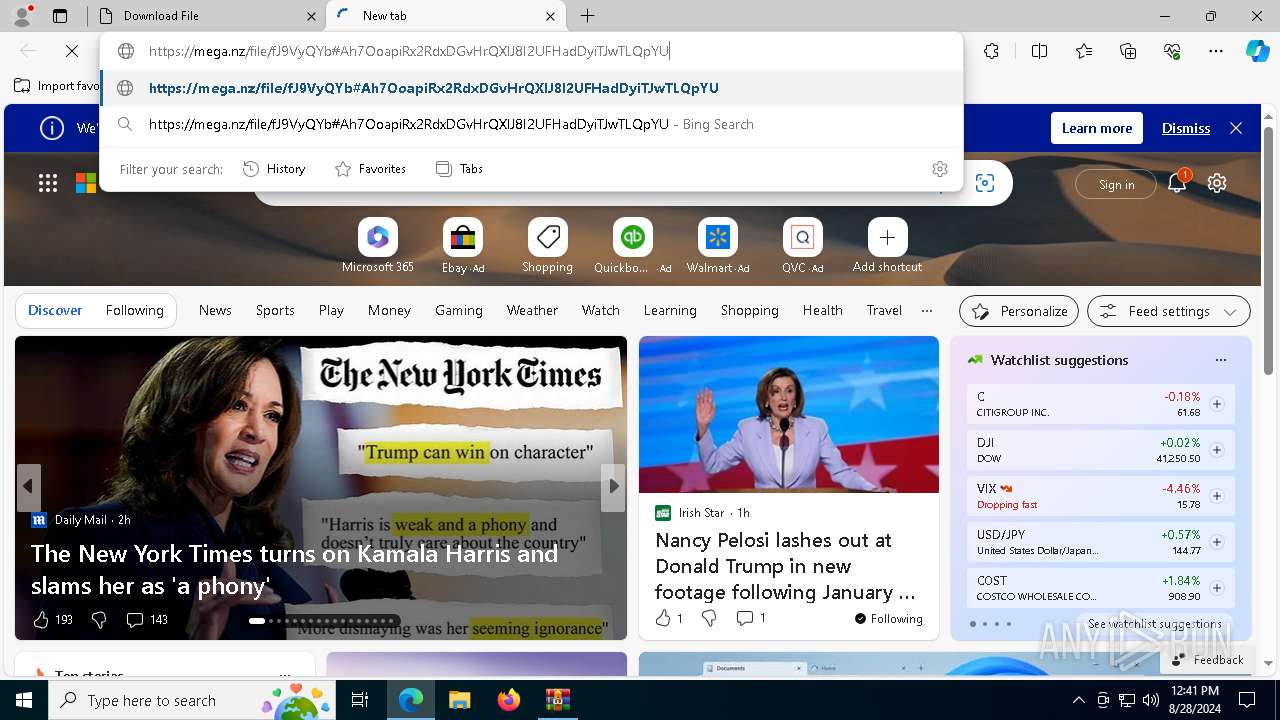Open Settings and more ellipsis menu
1280x720 pixels.
pyautogui.click(x=1216, y=51)
